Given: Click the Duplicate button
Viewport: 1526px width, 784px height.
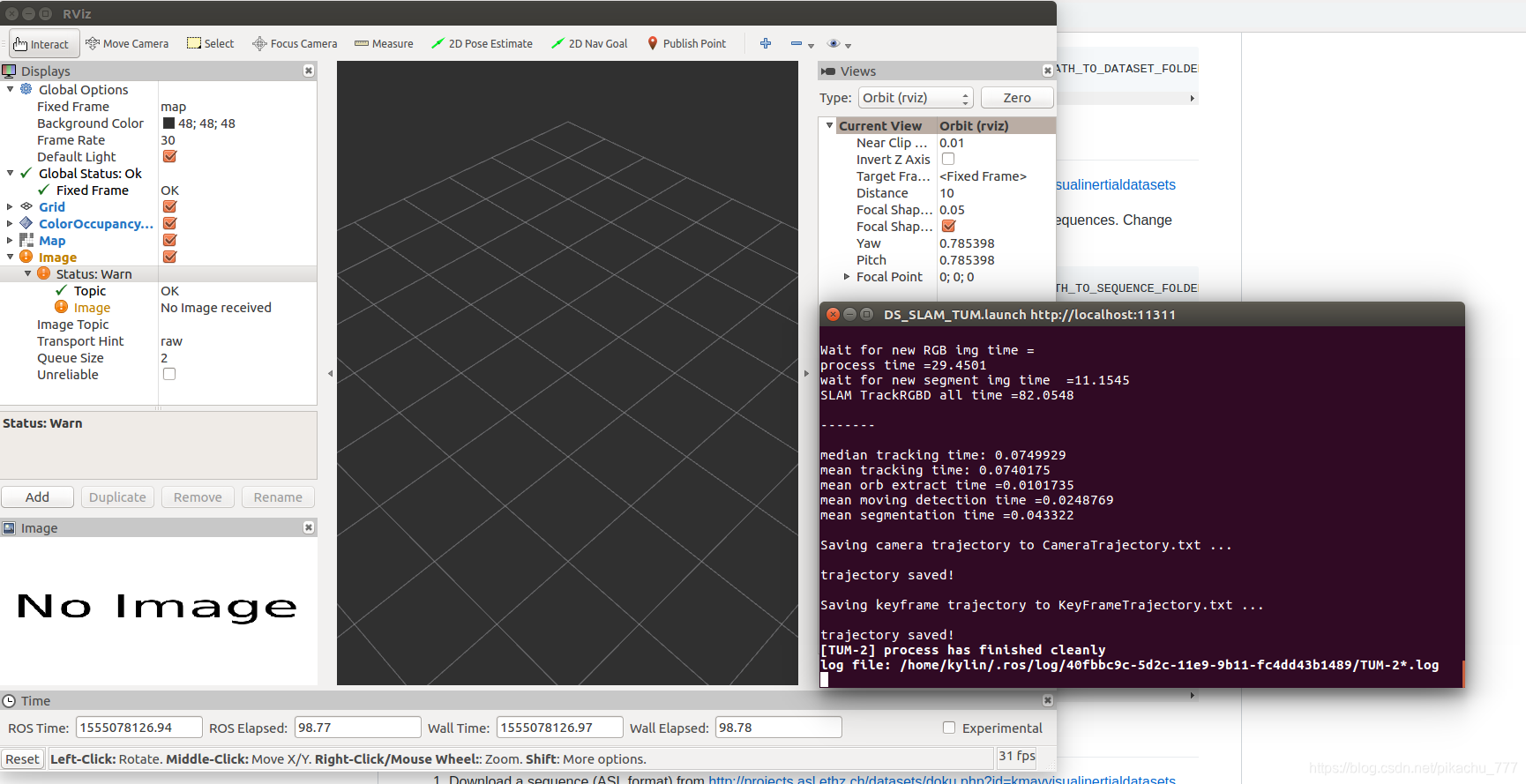Looking at the screenshot, I should click(117, 497).
